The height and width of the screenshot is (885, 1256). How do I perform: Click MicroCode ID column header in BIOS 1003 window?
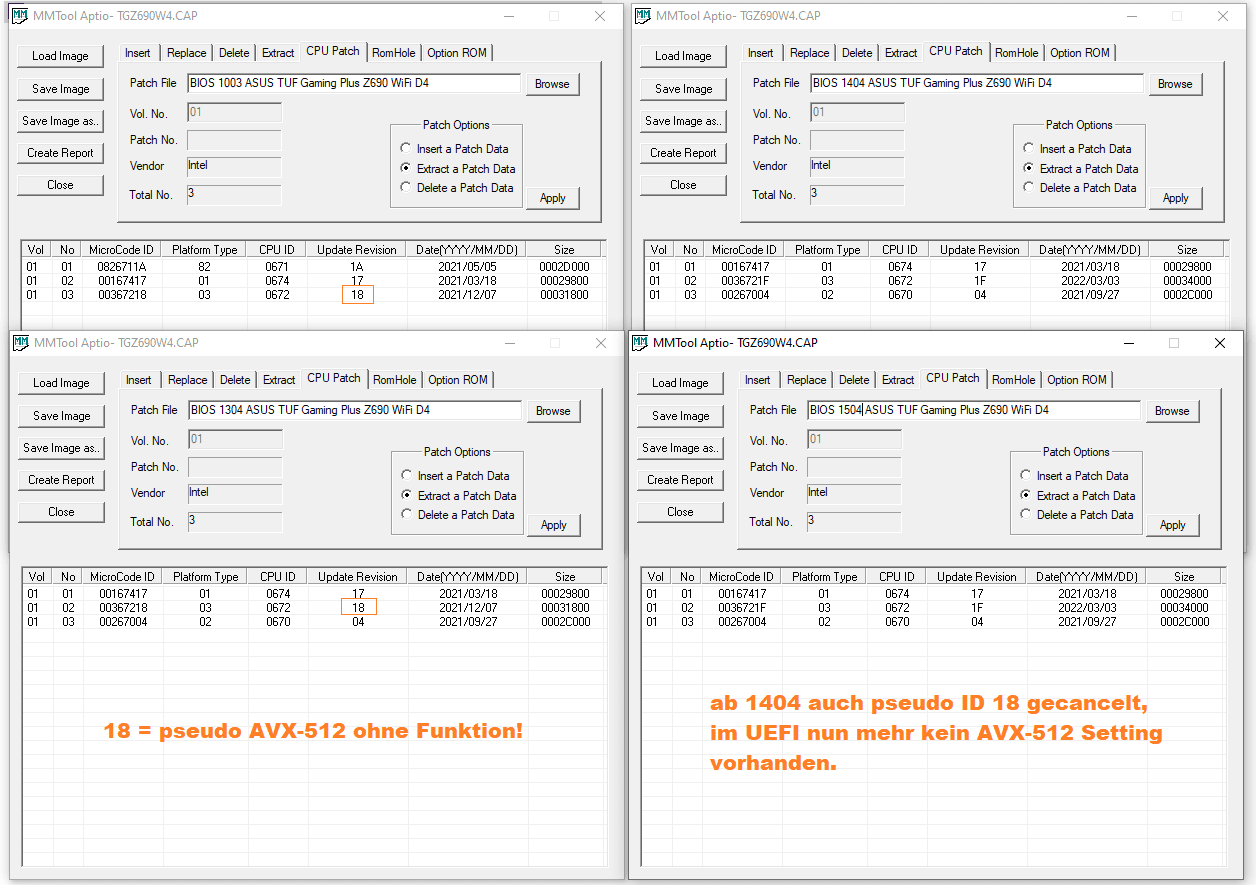(x=122, y=250)
